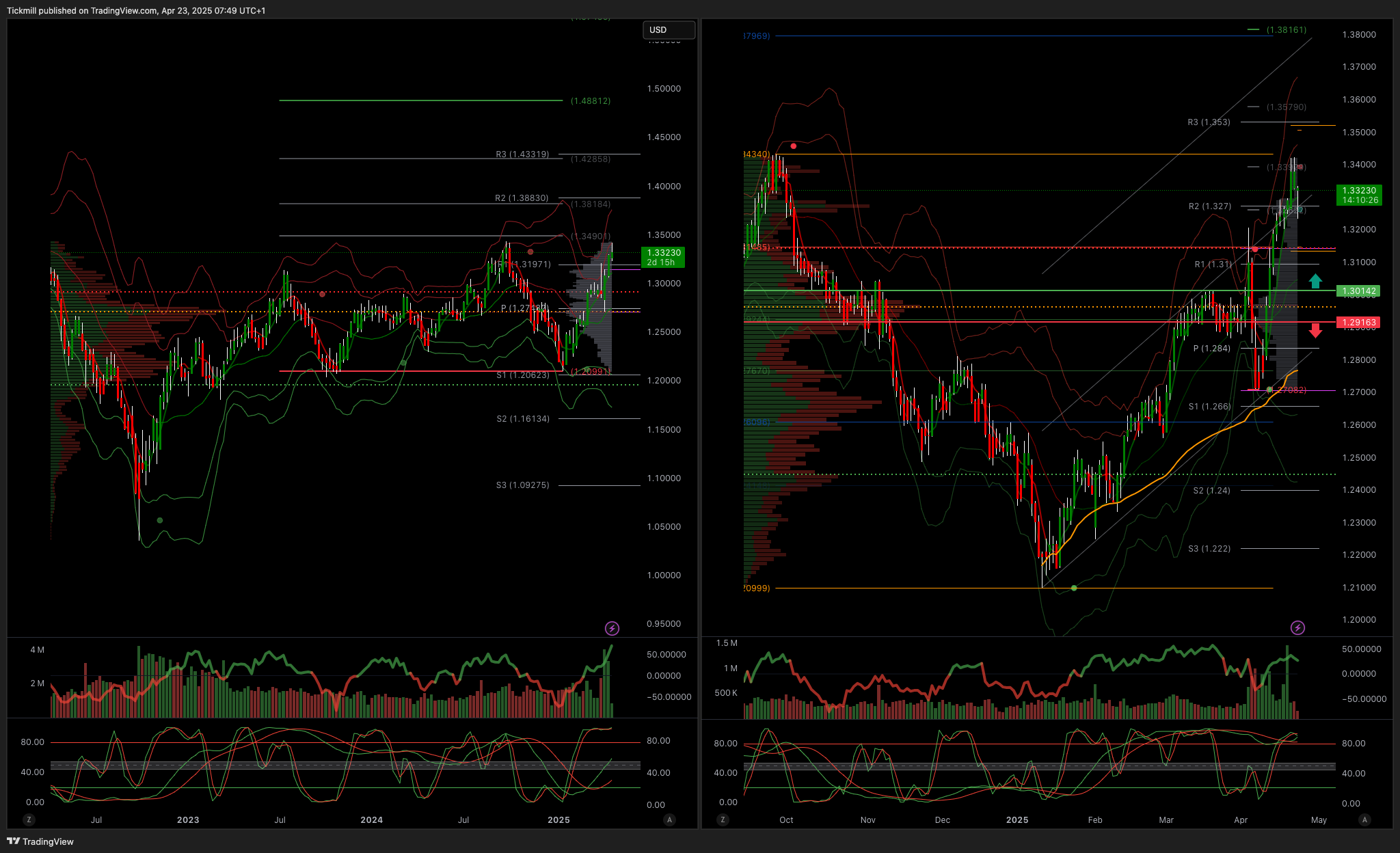Click the A auto-scale button on right chart

click(x=1364, y=820)
